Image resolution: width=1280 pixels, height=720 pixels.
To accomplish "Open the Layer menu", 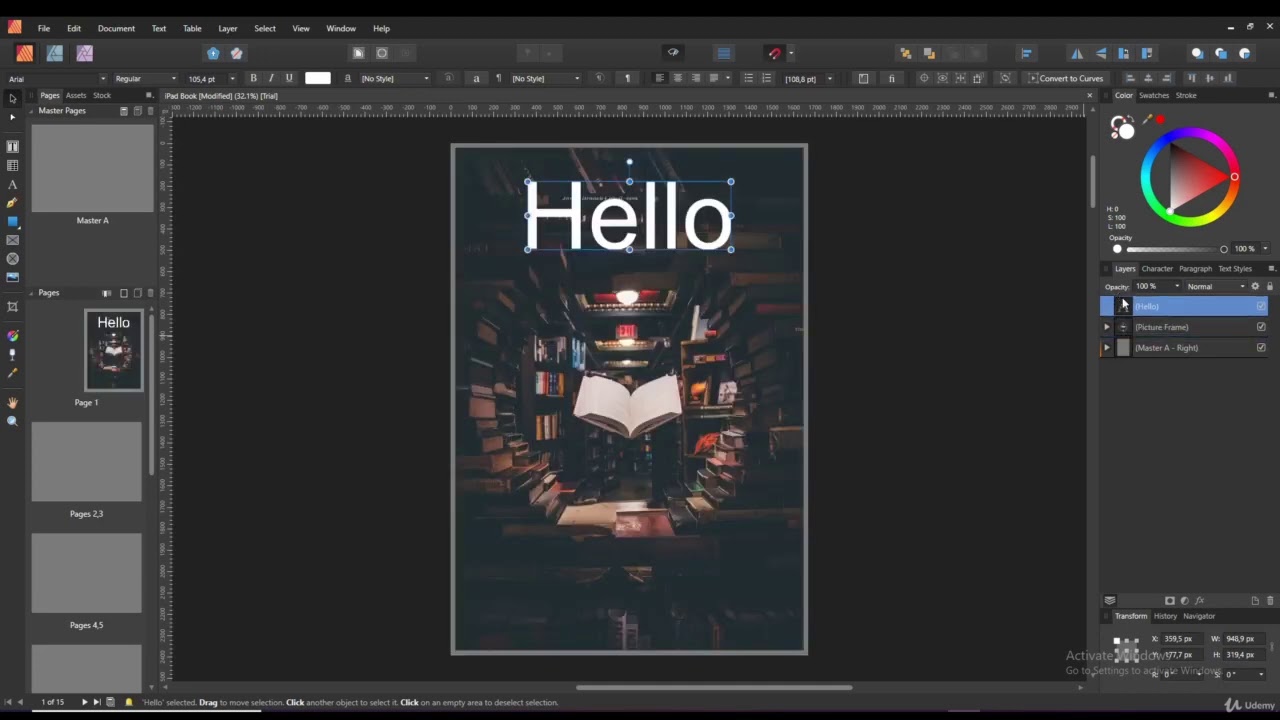I will pos(228,28).
